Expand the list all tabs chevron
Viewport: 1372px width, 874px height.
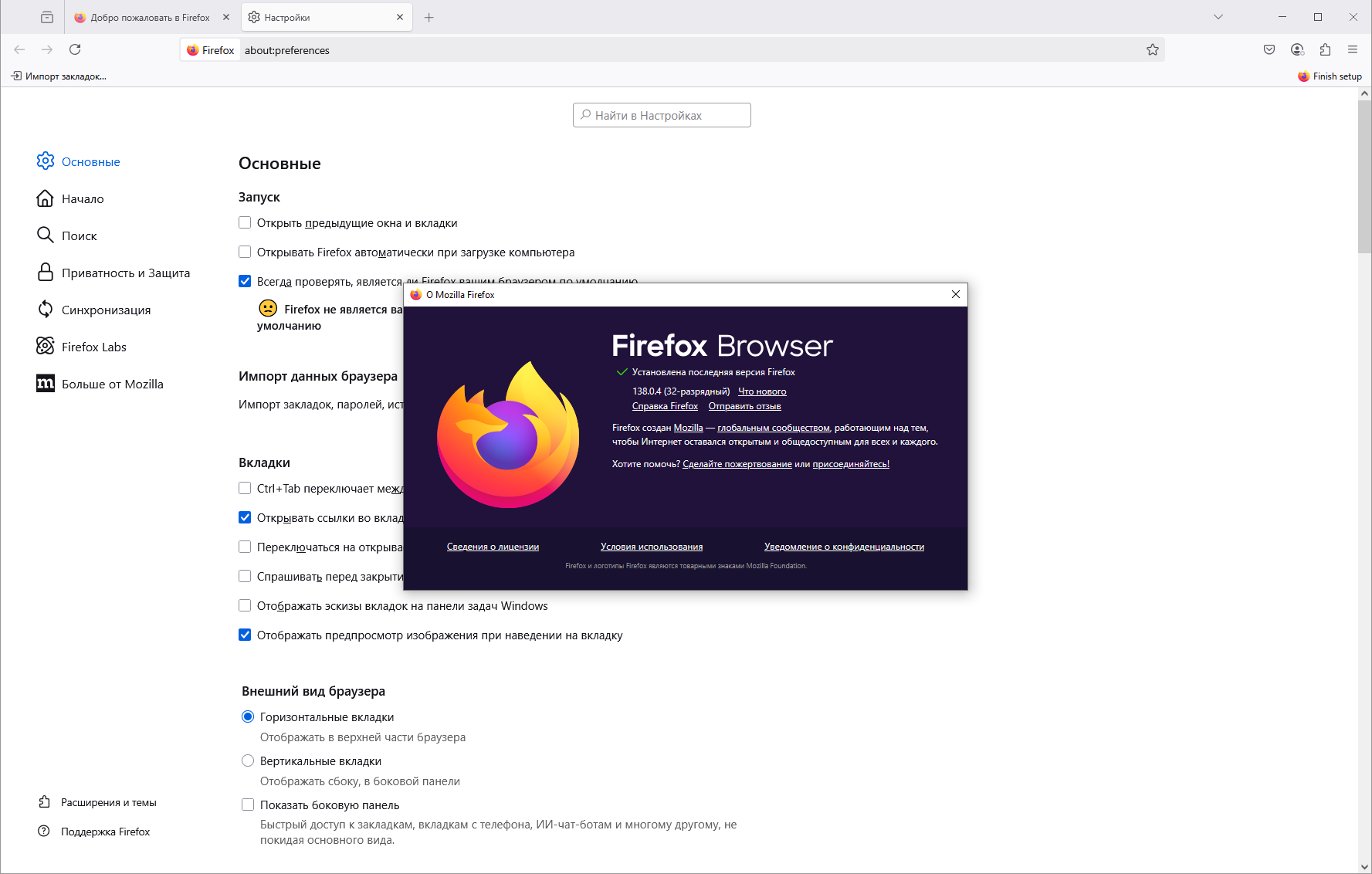(x=1218, y=17)
